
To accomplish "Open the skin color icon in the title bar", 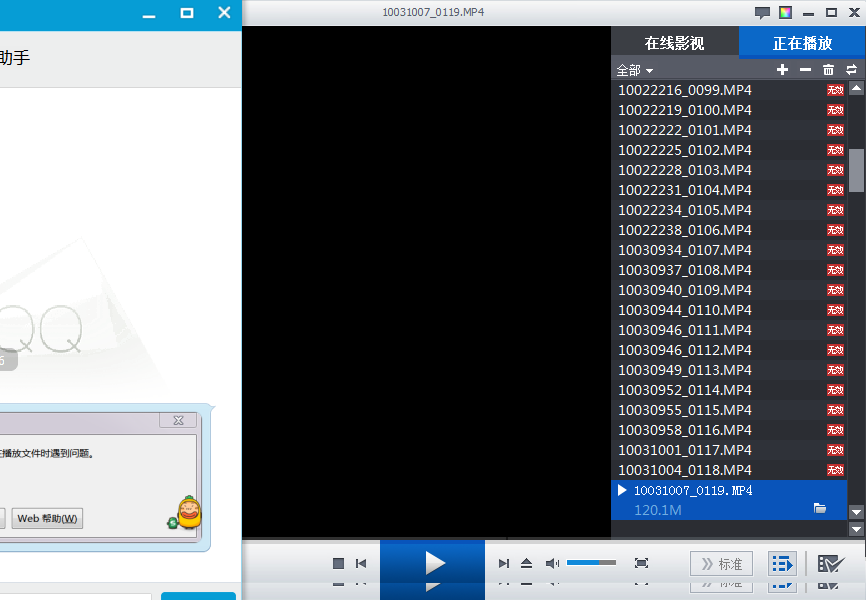I will pyautogui.click(x=785, y=12).
